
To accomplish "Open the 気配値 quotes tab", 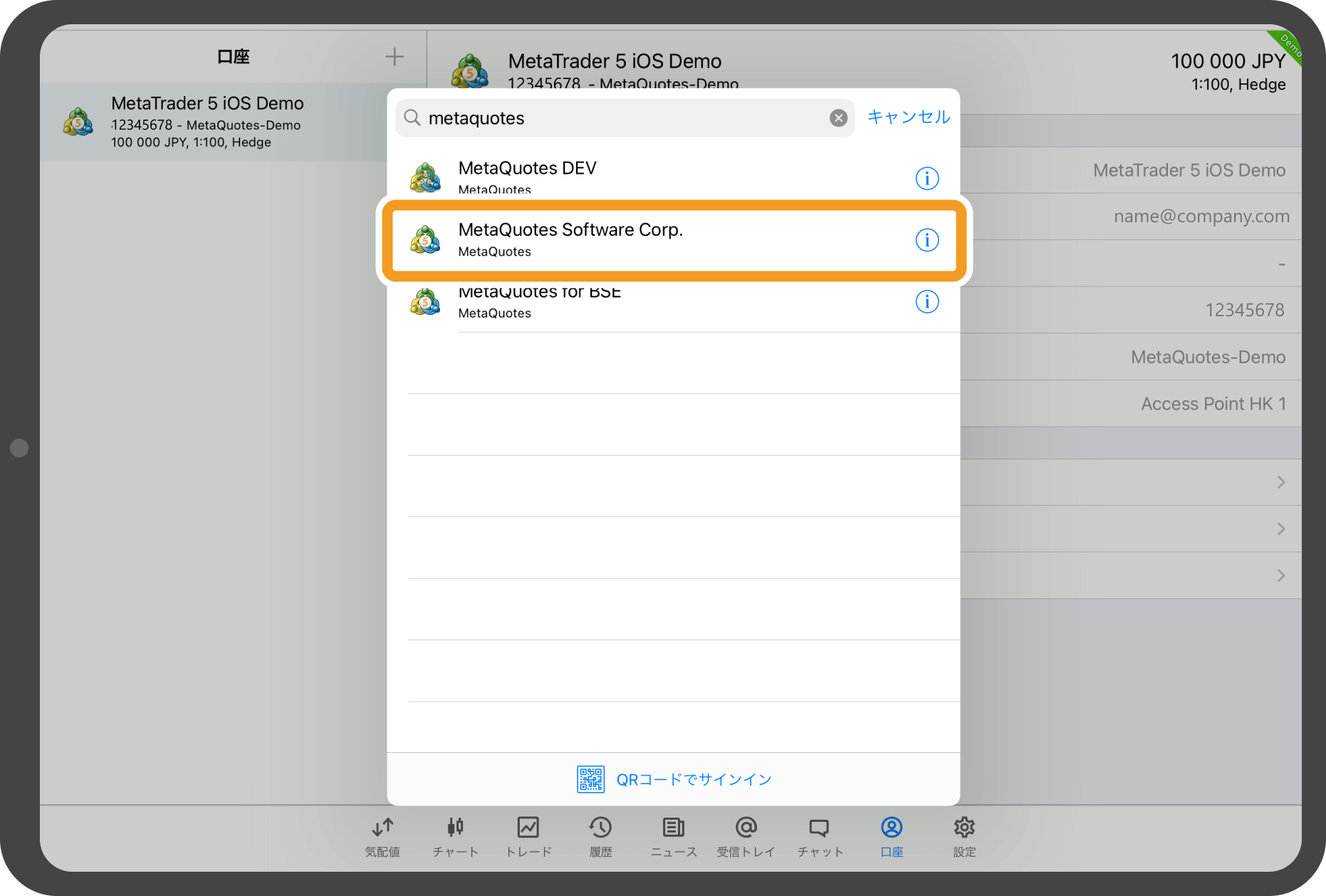I will coord(382,836).
